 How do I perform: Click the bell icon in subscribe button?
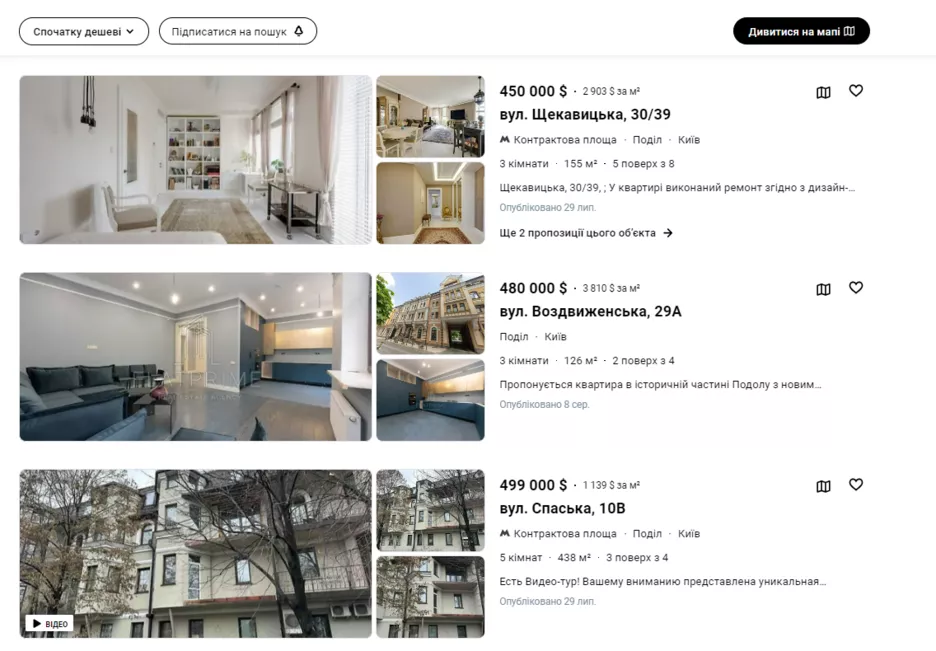[299, 31]
